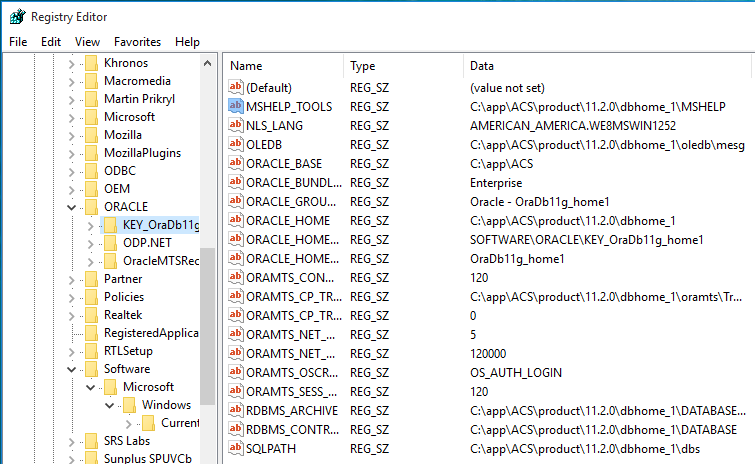755x464 pixels.
Task: Select the RTLSetup folder icon
Action: click(x=91, y=351)
